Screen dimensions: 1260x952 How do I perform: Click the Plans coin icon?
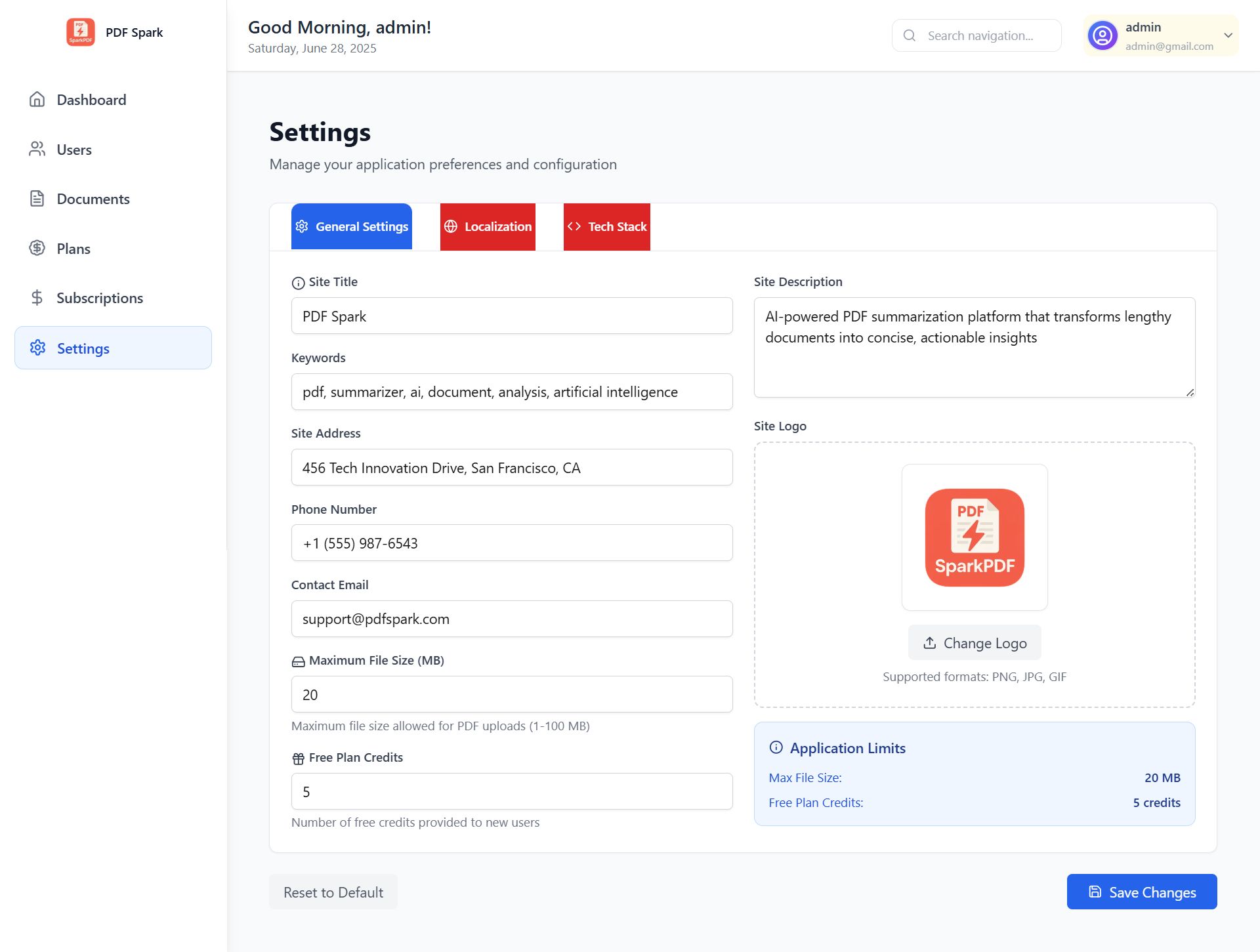click(37, 248)
